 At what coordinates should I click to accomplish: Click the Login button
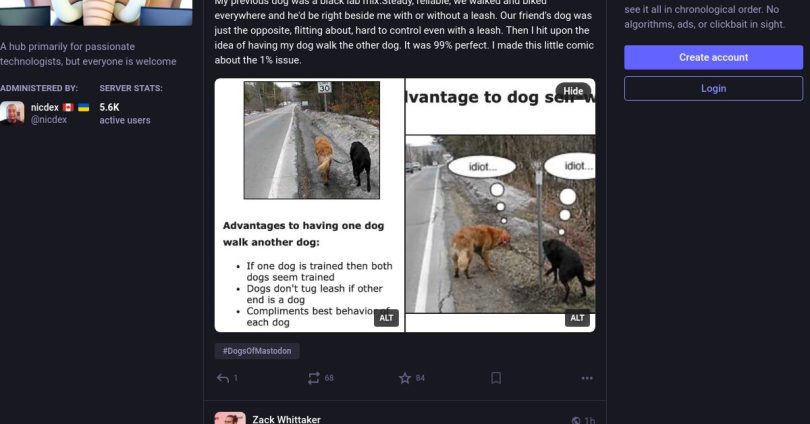(713, 88)
